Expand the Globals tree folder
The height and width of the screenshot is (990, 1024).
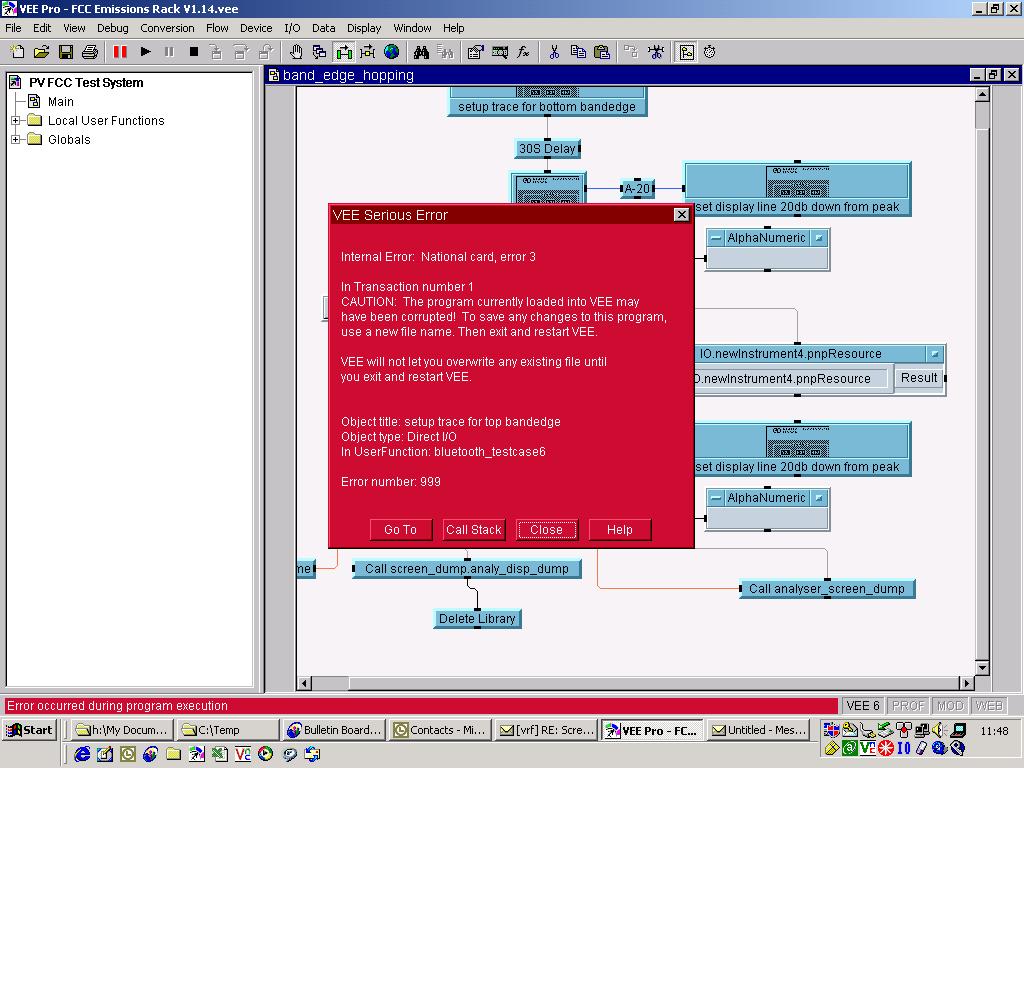pos(16,140)
